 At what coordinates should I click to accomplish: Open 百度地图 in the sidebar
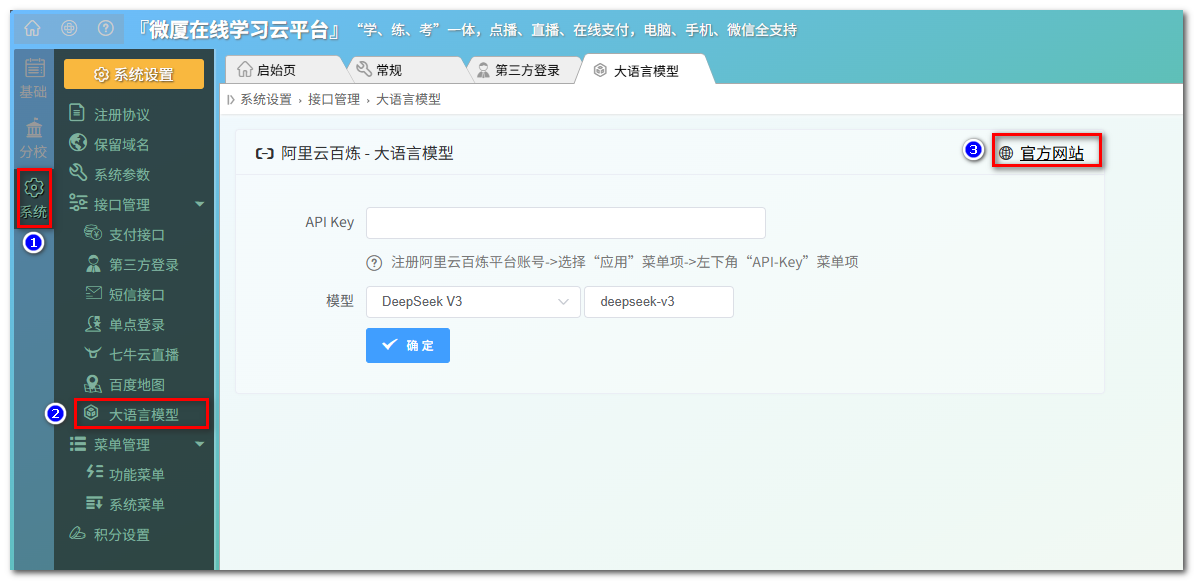[x=136, y=385]
